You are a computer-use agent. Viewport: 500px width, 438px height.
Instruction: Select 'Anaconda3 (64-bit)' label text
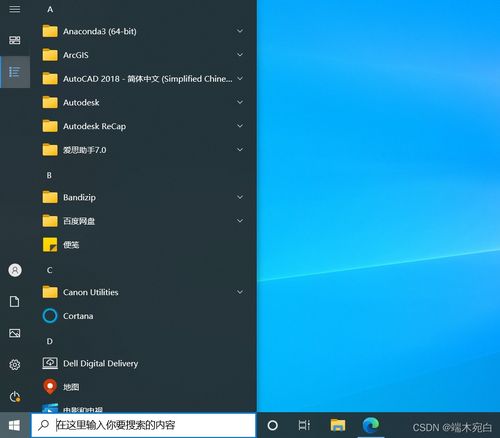click(100, 31)
